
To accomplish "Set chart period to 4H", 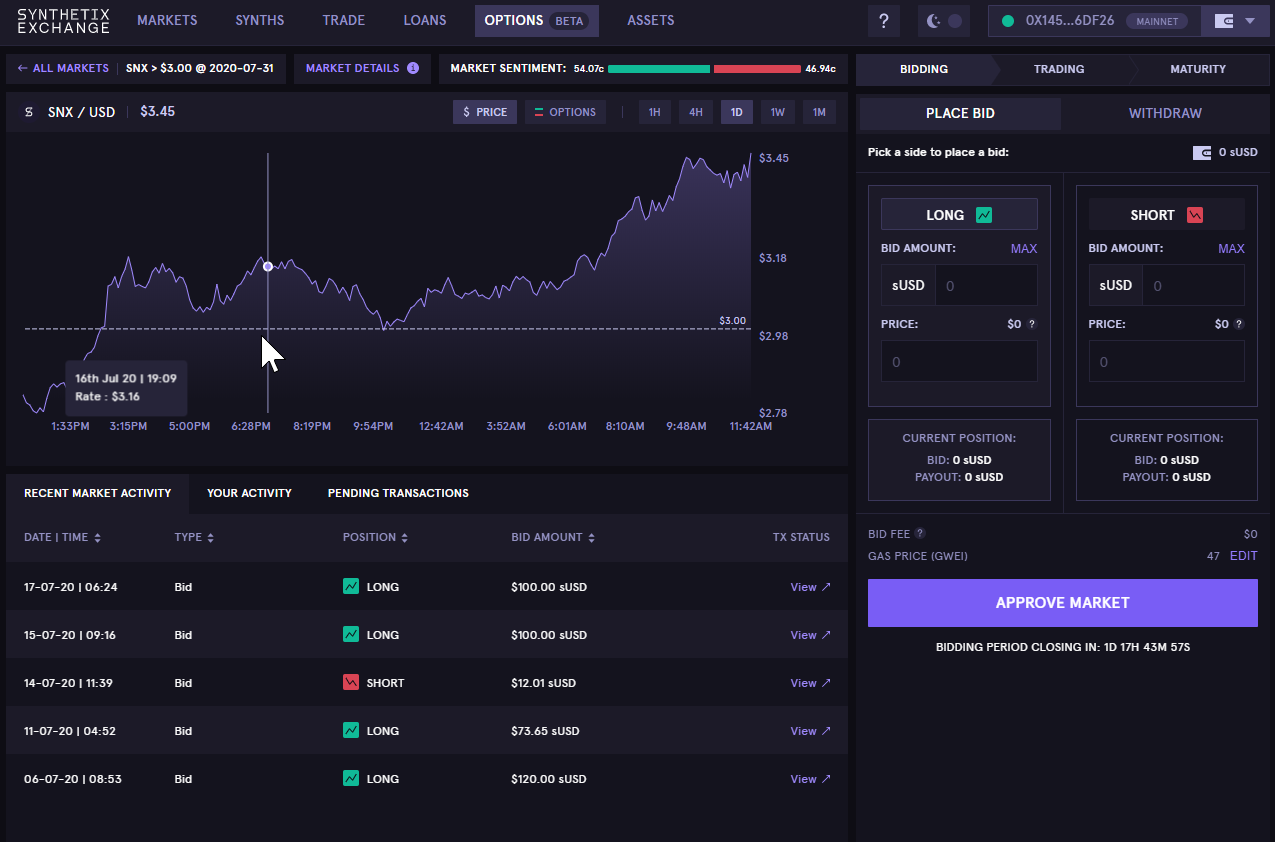I will pos(695,112).
